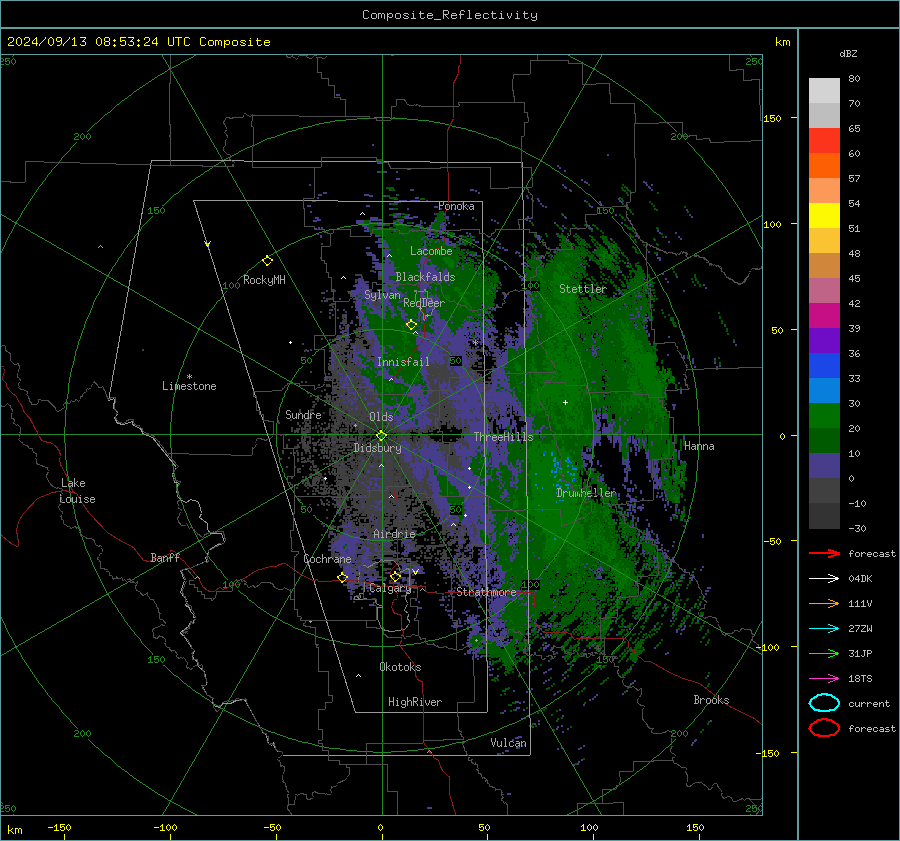Click the yellow diamond marker near RockyMH

coord(267,261)
